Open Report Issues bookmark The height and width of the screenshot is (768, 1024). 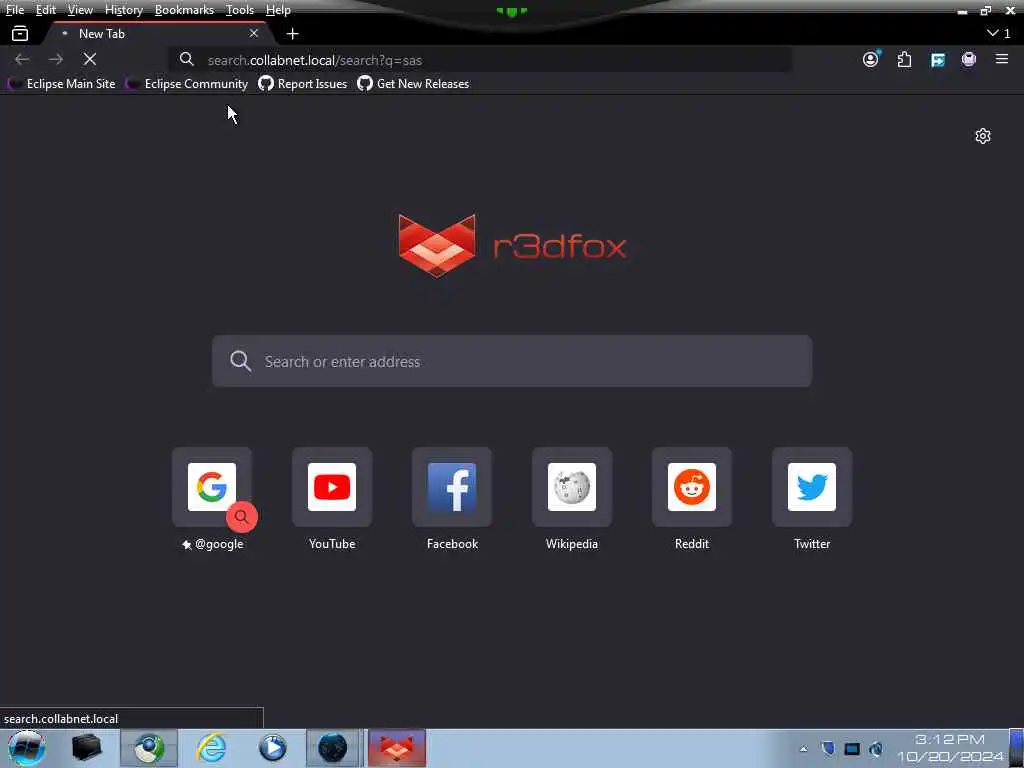(302, 84)
